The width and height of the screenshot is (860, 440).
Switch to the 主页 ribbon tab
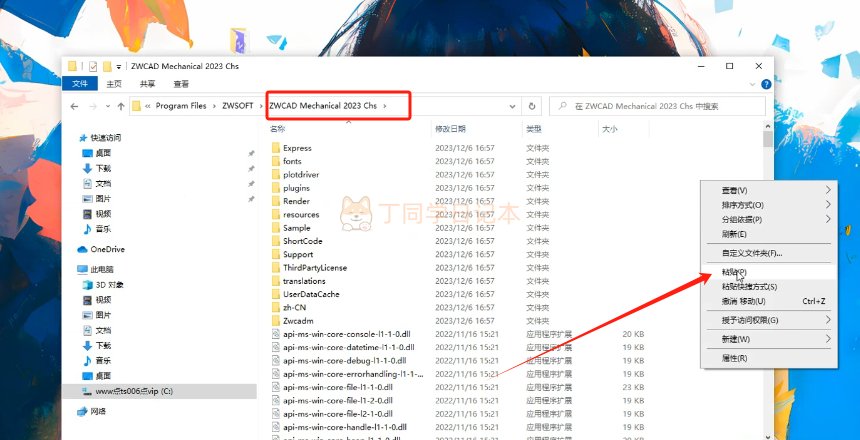(114, 84)
